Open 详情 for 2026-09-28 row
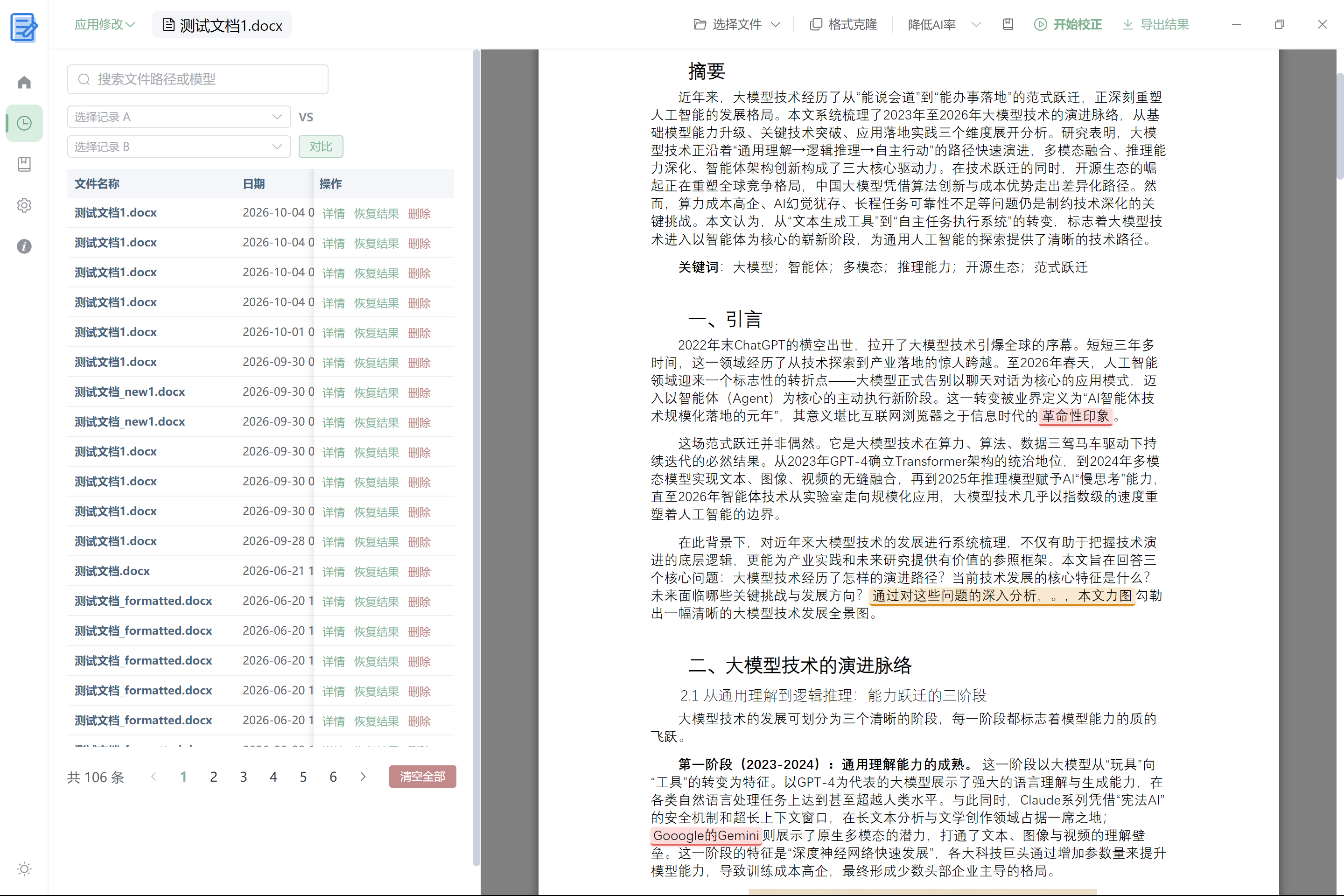 (333, 542)
